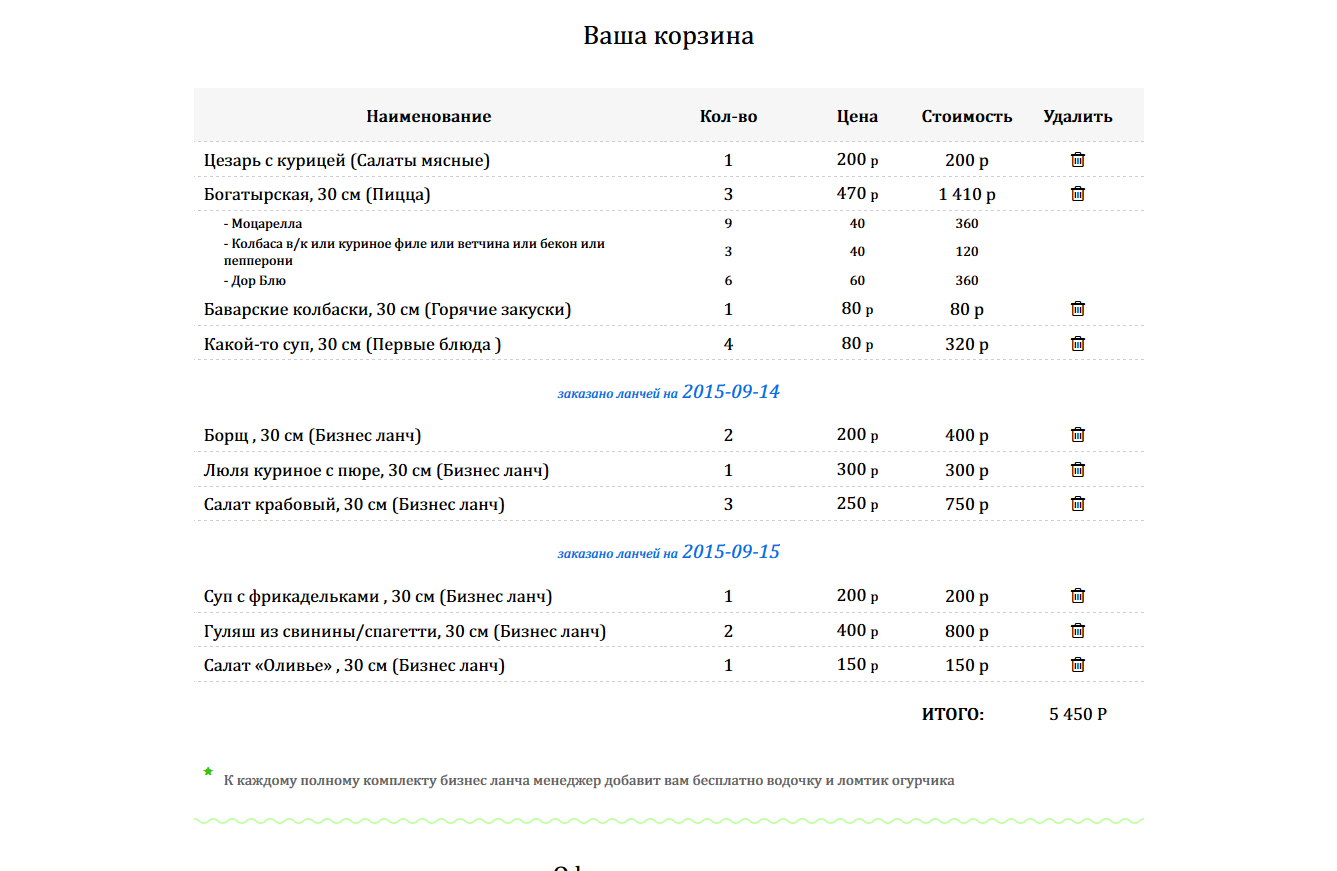Image resolution: width=1337 pixels, height=871 pixels.
Task: Click the Моцарелла topping line
Action: (263, 224)
